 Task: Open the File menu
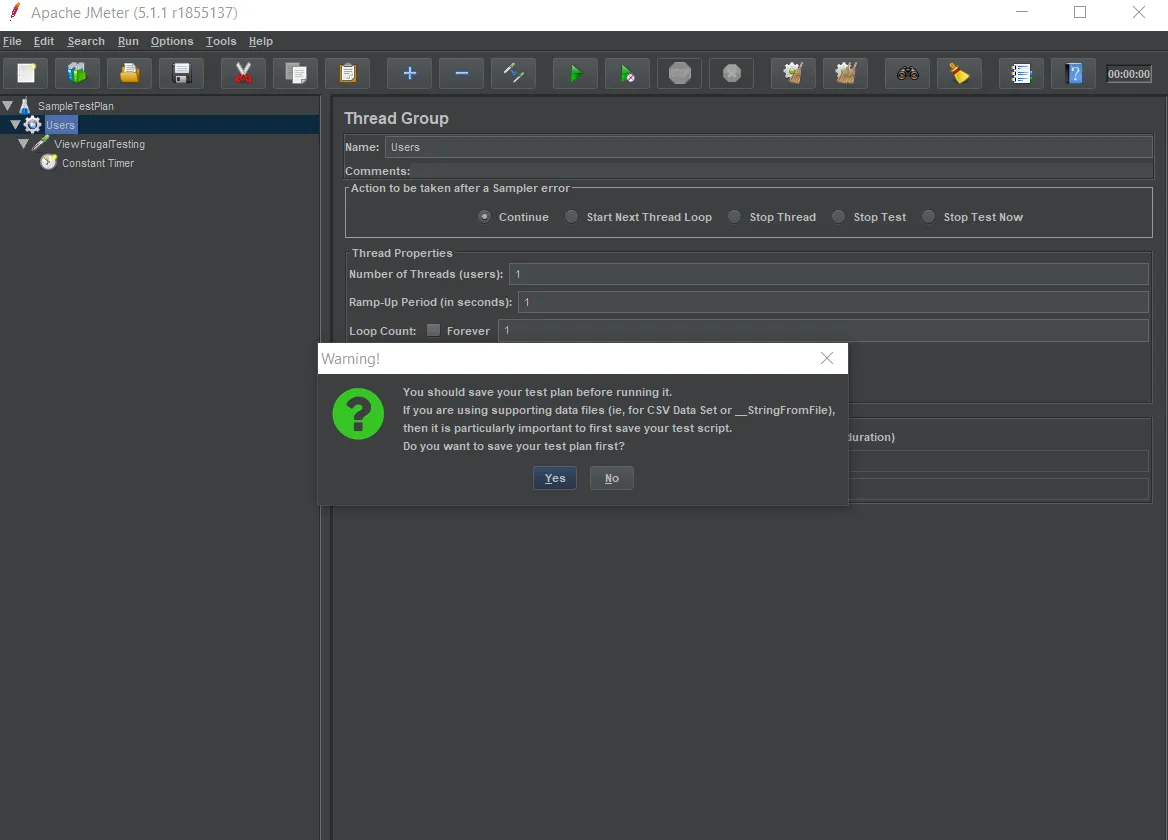[x=12, y=41]
